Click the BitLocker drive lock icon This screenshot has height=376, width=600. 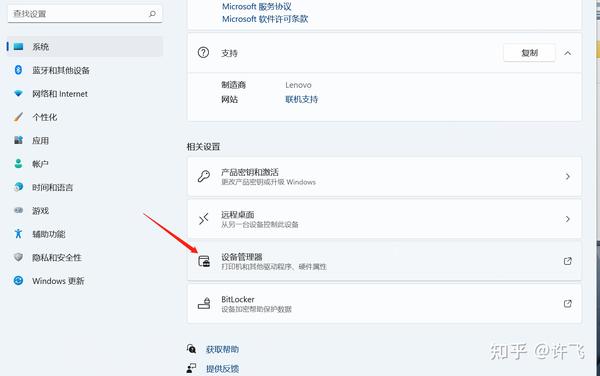[204, 303]
